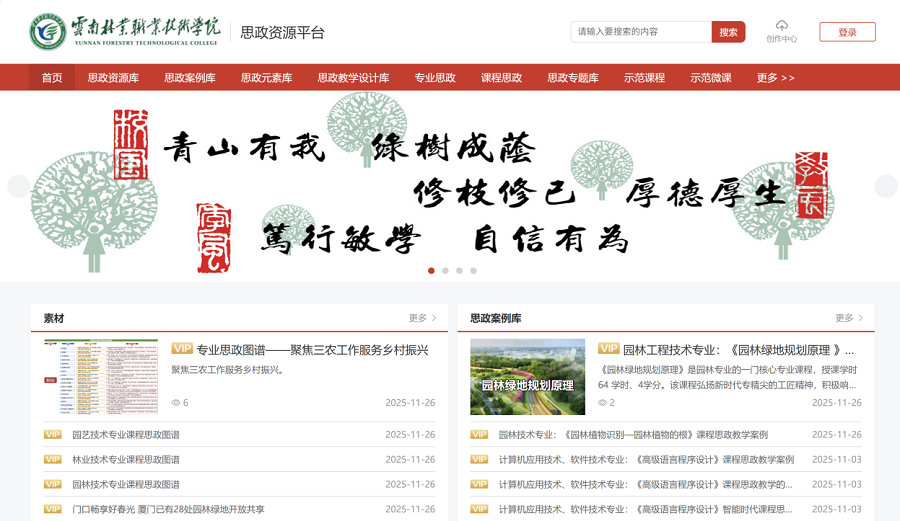The width and height of the screenshot is (900, 521).
Task: Expand 更多 in the 素材 section header
Action: pos(422,318)
